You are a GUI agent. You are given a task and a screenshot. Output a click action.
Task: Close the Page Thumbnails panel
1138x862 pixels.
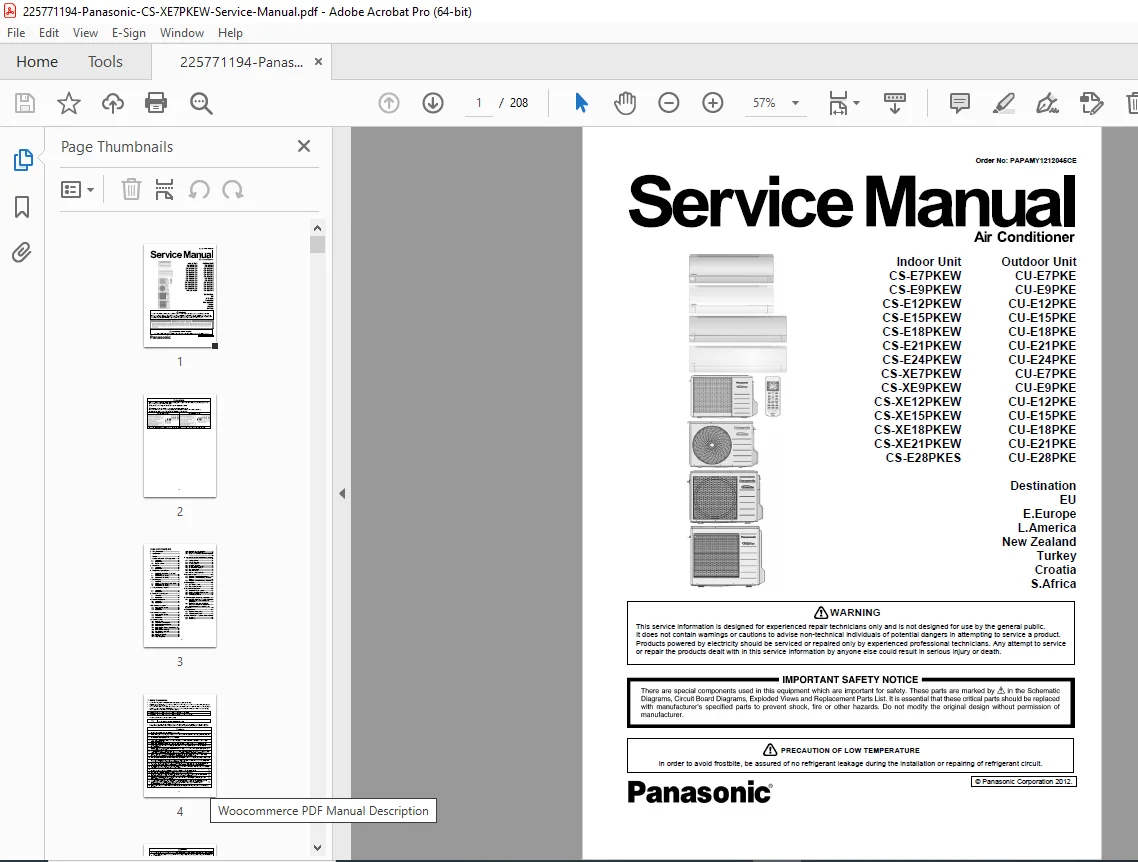point(304,147)
